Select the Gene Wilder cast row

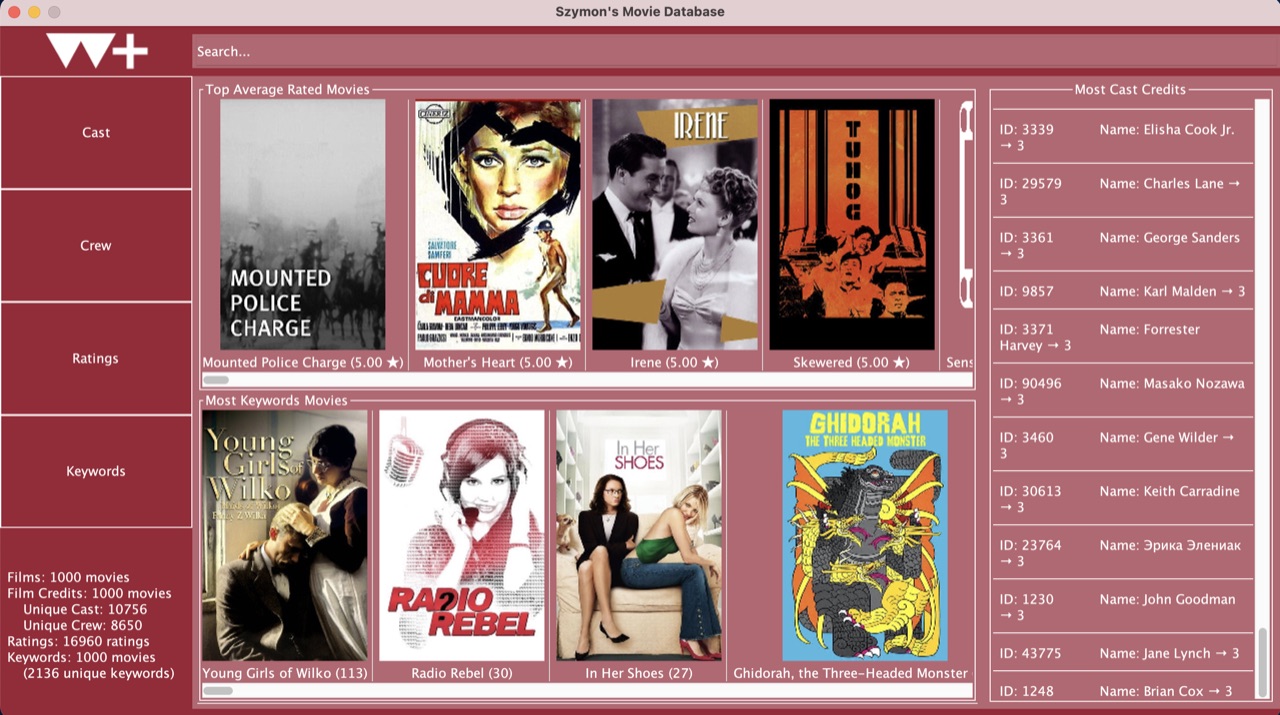click(1122, 445)
